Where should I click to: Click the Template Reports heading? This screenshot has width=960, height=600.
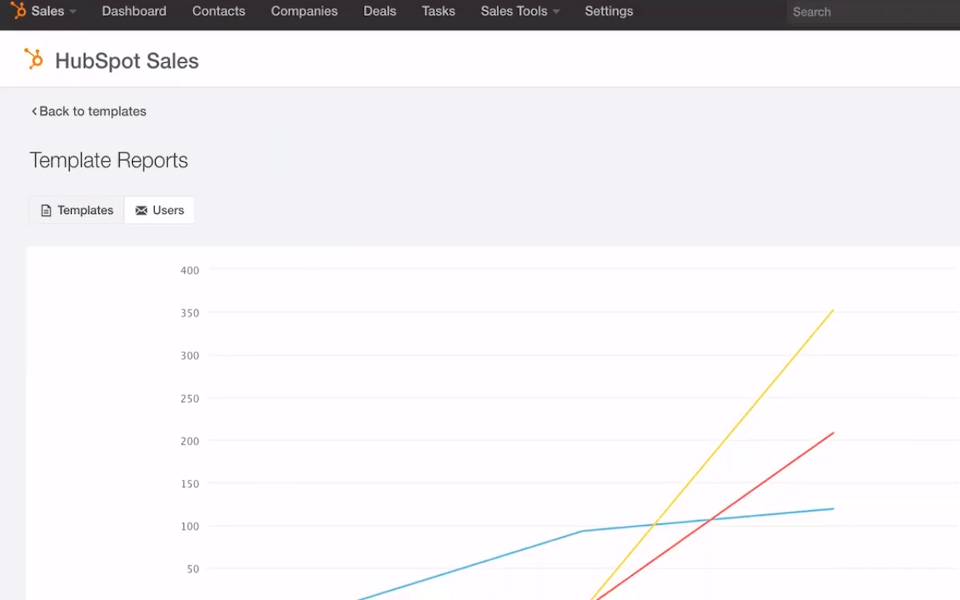pyautogui.click(x=109, y=160)
